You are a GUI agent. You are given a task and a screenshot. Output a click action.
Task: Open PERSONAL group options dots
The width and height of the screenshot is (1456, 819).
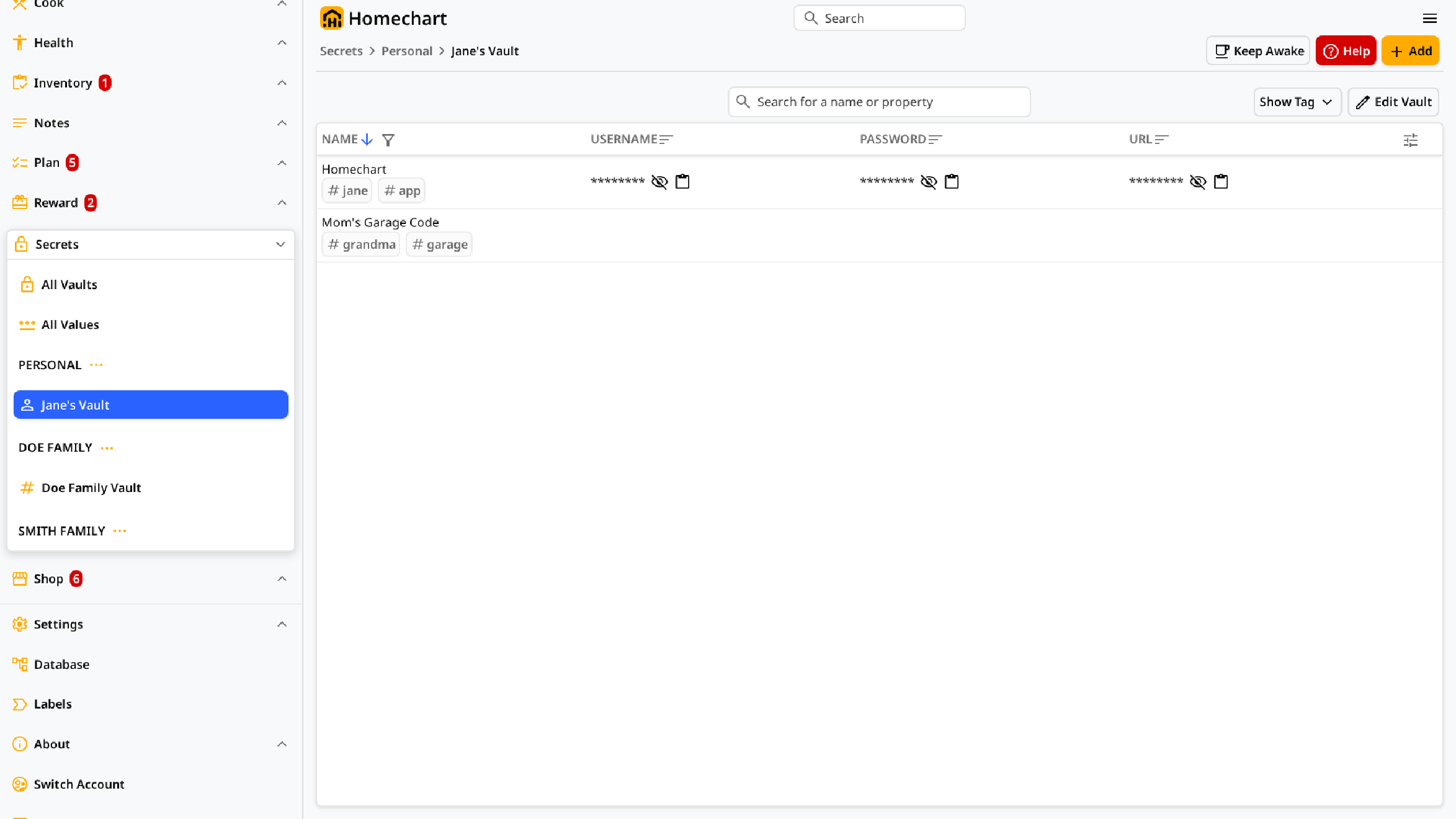[96, 365]
